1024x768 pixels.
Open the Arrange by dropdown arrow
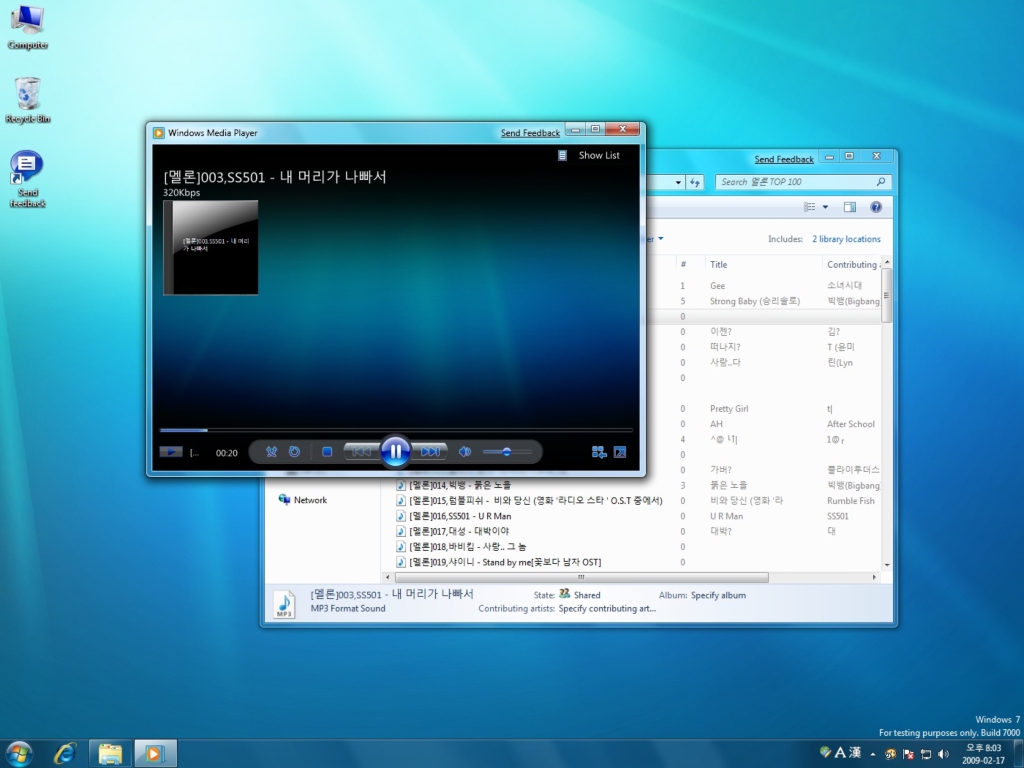[661, 238]
